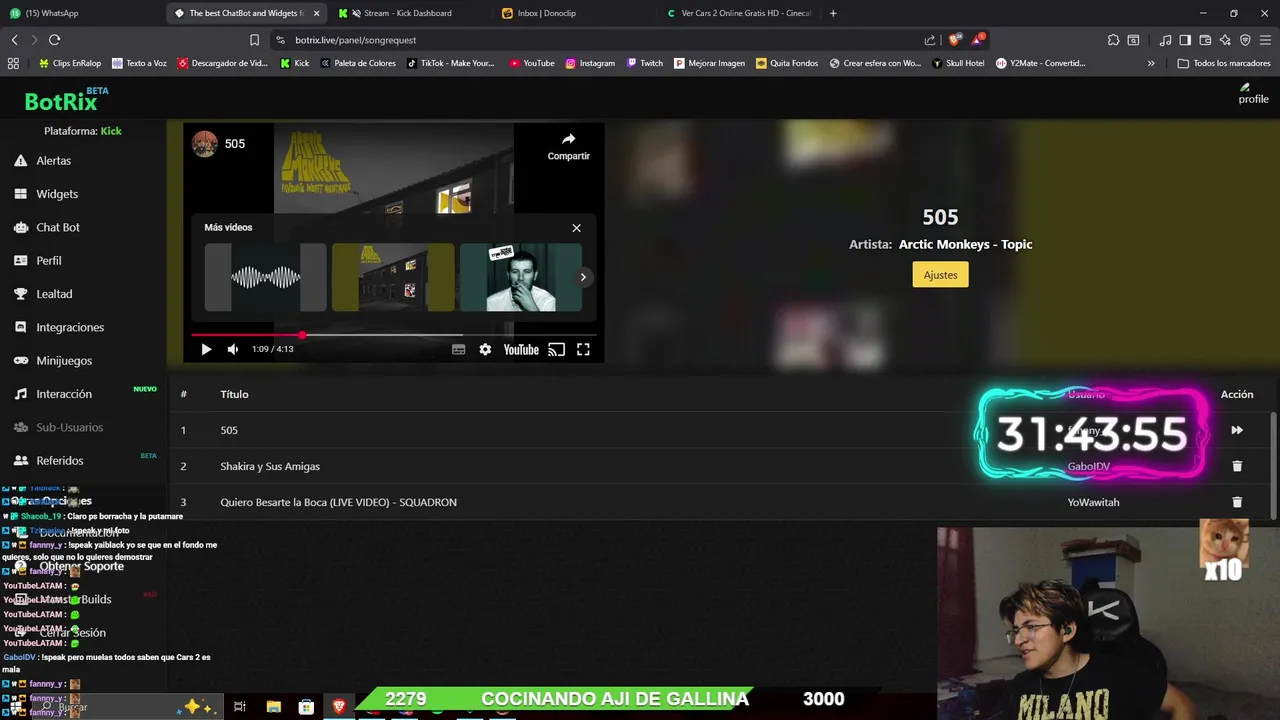Open File Explorer from the taskbar
The image size is (1280, 720).
coord(274,707)
